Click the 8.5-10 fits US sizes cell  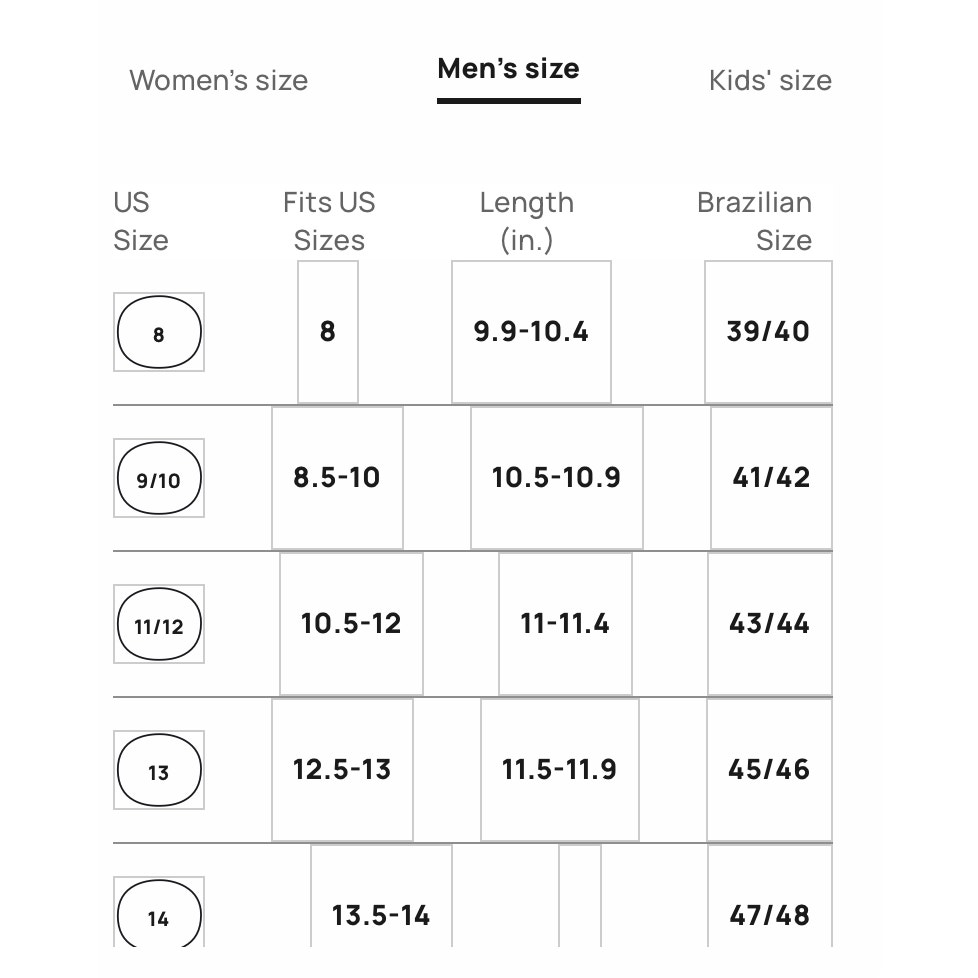click(337, 478)
